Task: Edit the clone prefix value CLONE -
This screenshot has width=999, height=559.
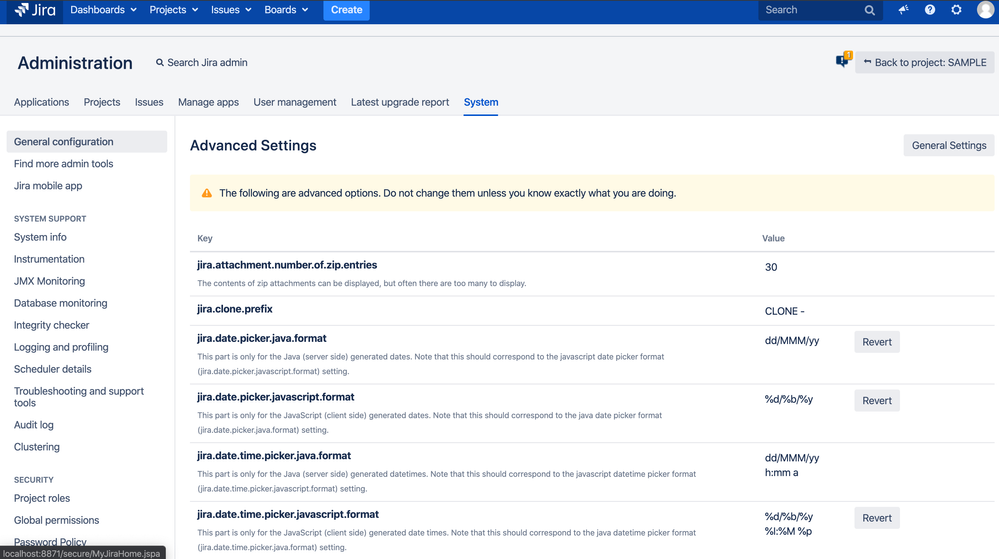Action: [x=784, y=312]
